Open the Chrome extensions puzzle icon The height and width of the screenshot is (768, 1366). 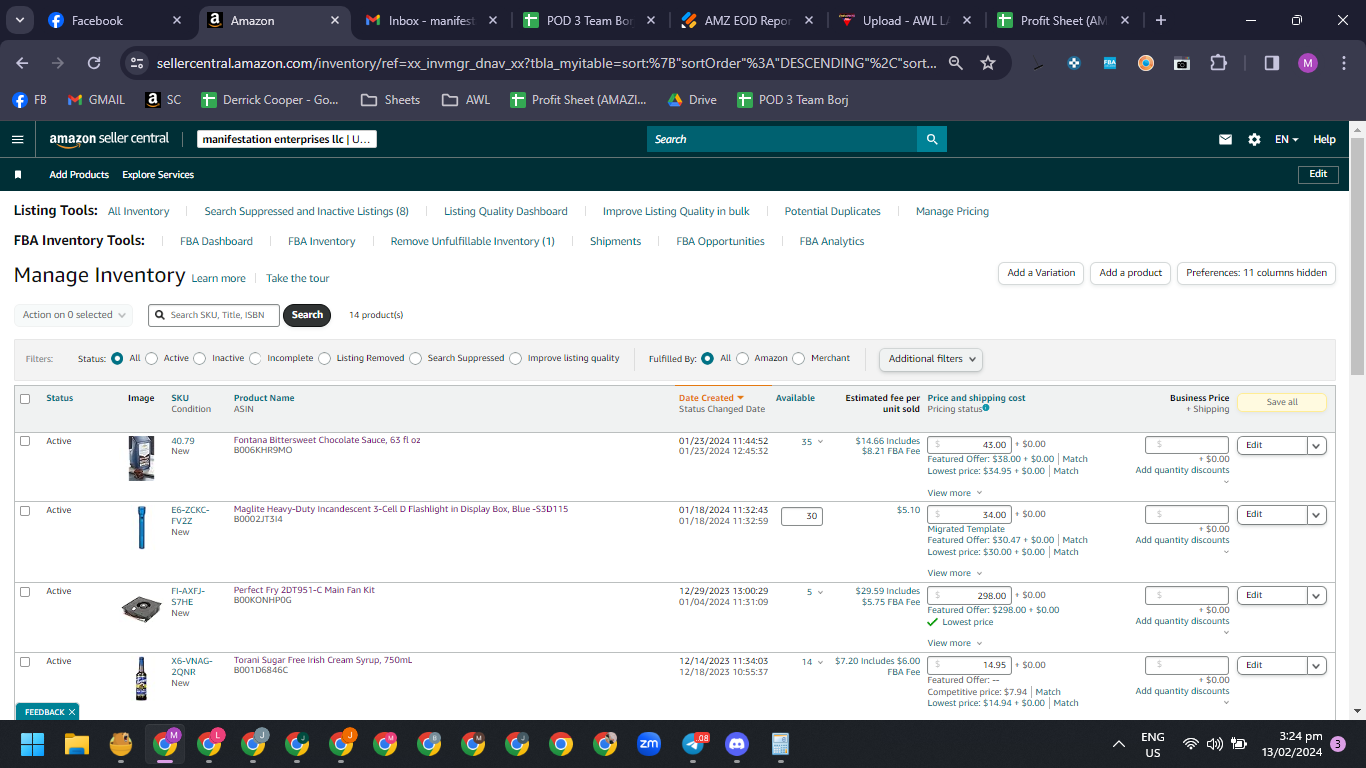point(1218,63)
